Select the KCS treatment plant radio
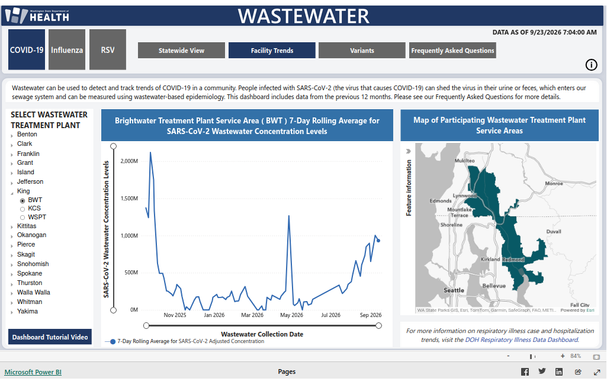 click(x=22, y=209)
